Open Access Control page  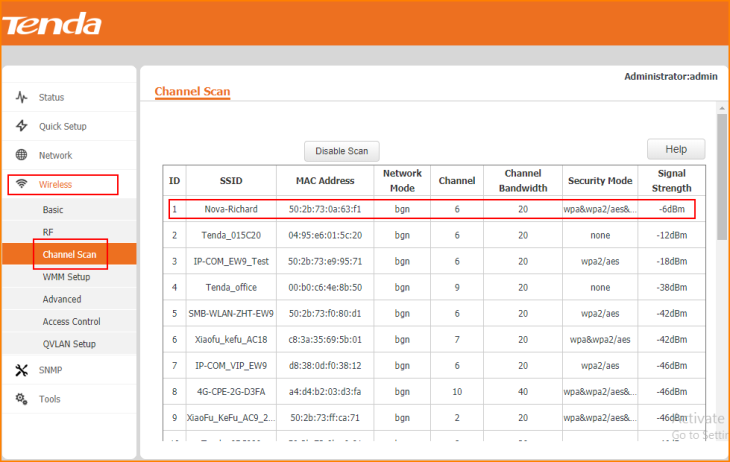tap(71, 322)
